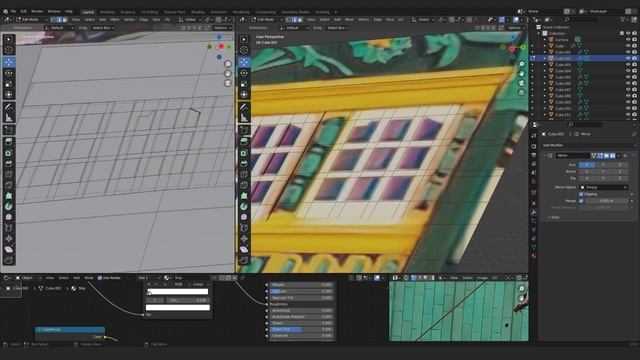Click the ColorRamp white gradient bar

pos(177,291)
